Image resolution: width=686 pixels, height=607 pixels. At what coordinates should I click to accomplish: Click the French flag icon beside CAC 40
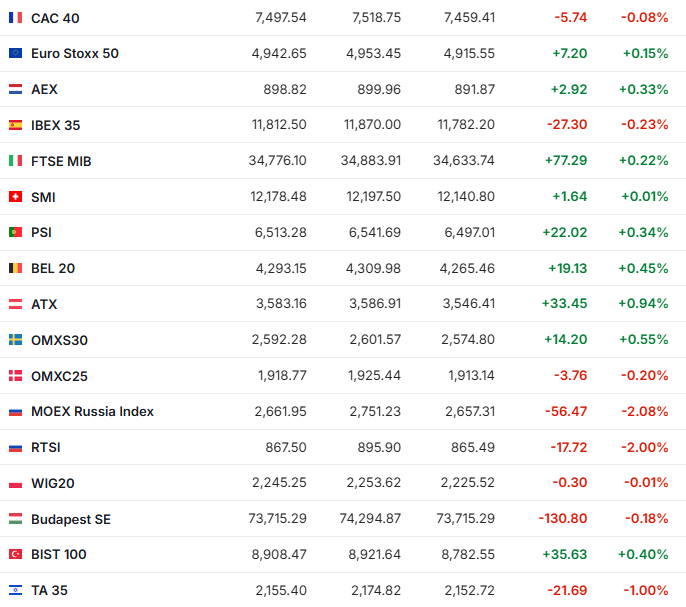[15, 18]
